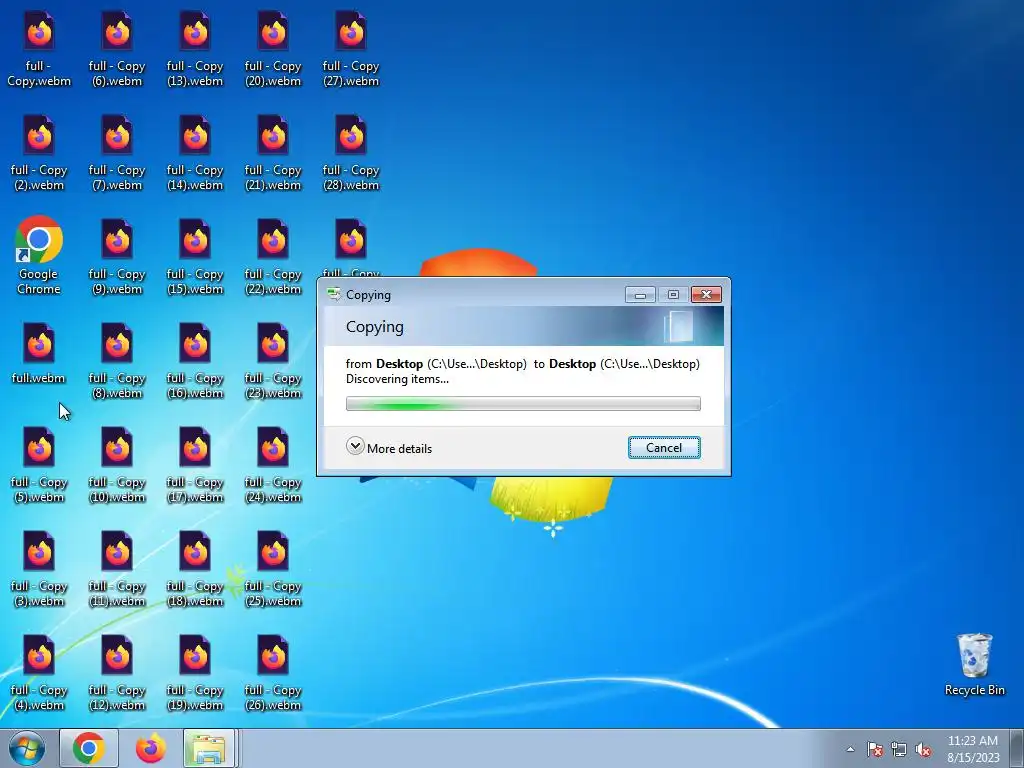This screenshot has width=1024, height=768.
Task: Select full - Copy (12).webm icon
Action: 117,673
